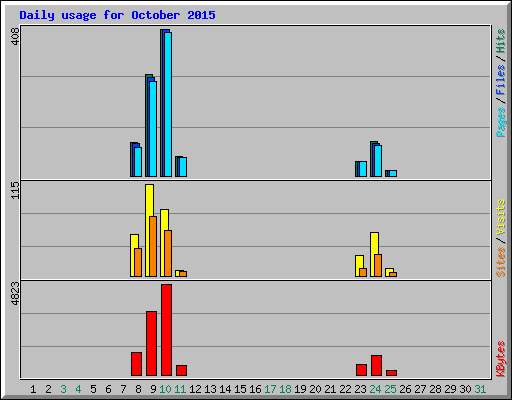Click the blue 'Files' legend label
512x400 pixels.
pos(501,80)
